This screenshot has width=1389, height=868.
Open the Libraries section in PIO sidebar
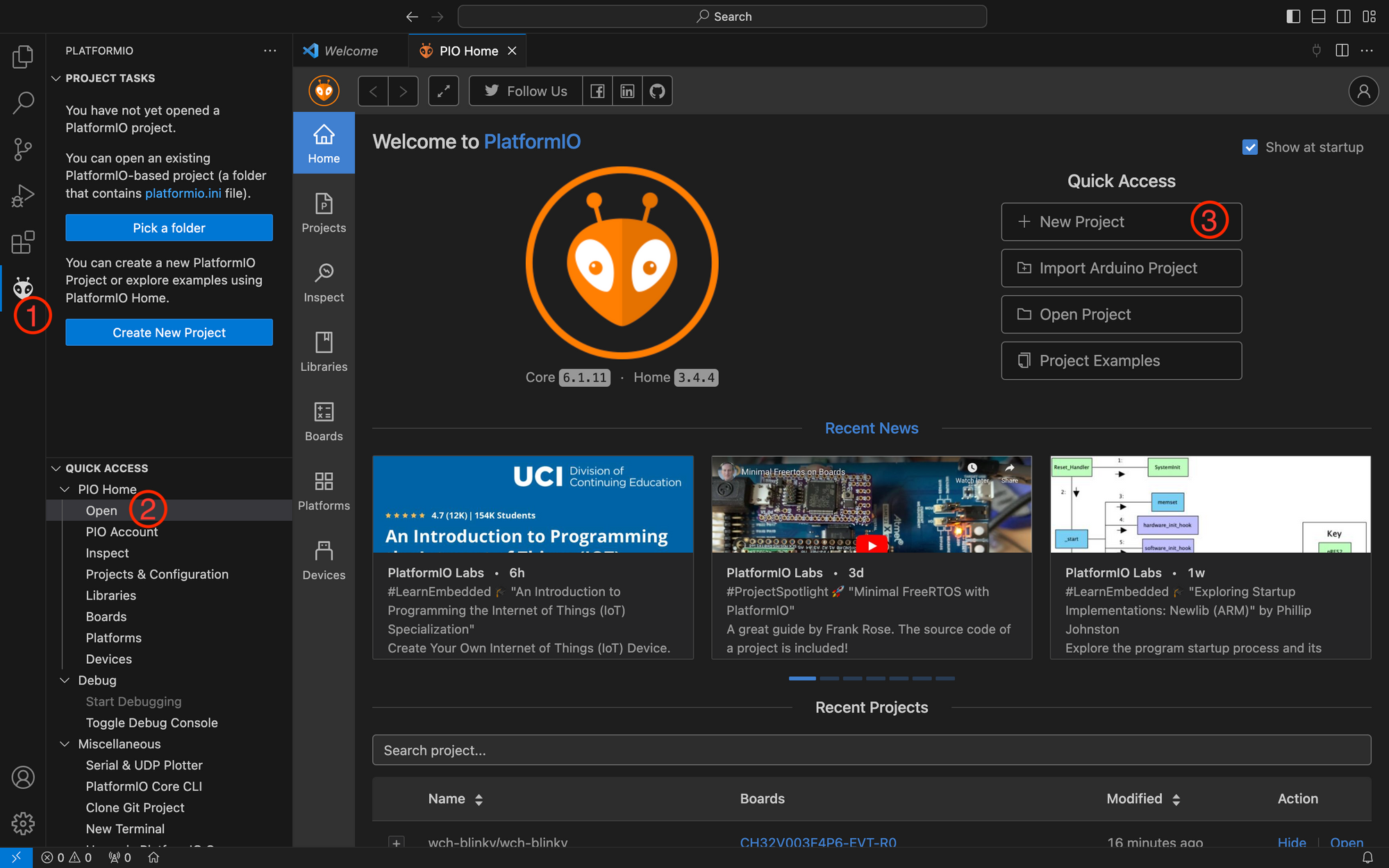tap(324, 351)
